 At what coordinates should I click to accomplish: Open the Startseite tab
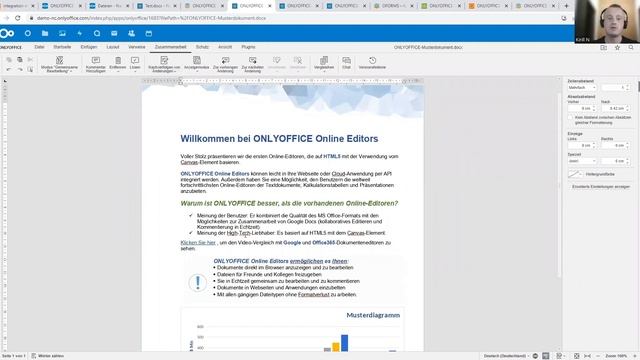click(x=62, y=47)
